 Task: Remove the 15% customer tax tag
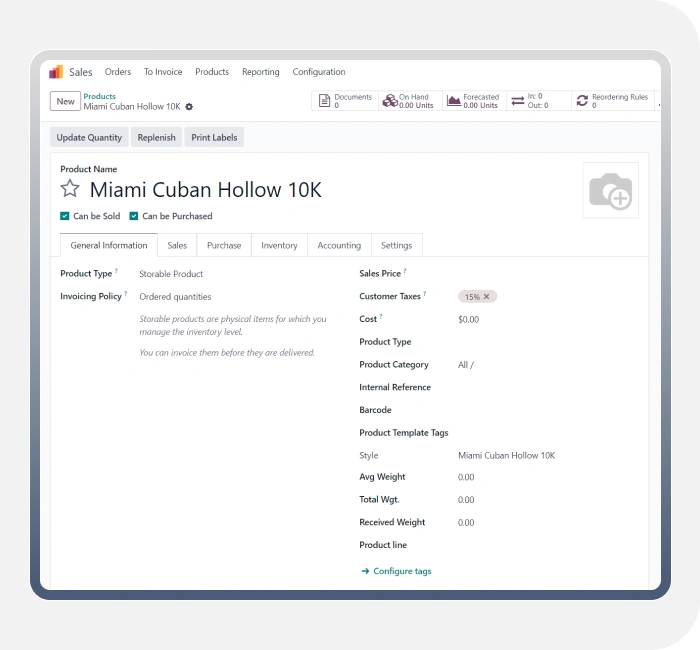tap(487, 296)
